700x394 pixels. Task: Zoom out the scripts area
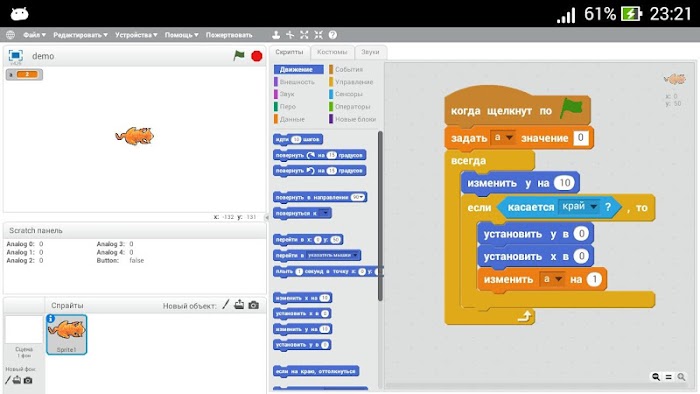[656, 377]
